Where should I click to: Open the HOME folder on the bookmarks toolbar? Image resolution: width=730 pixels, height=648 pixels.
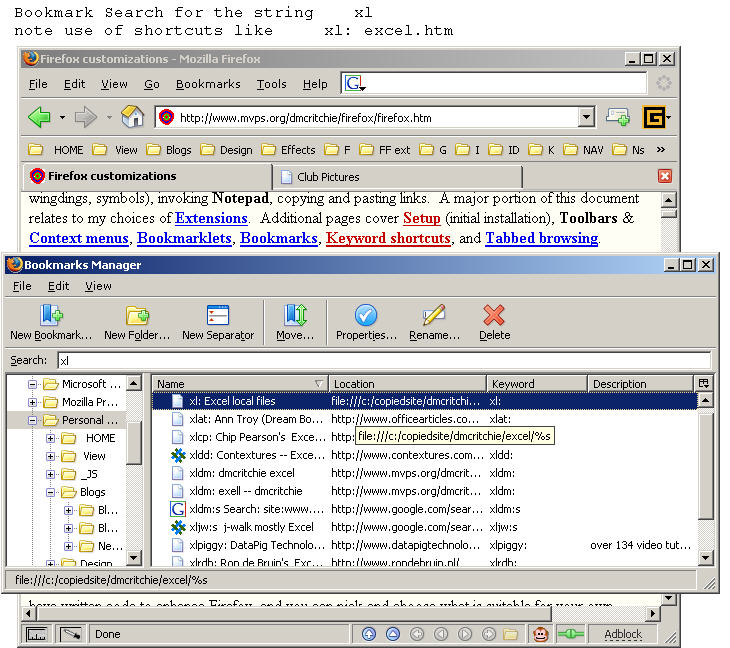click(x=56, y=150)
